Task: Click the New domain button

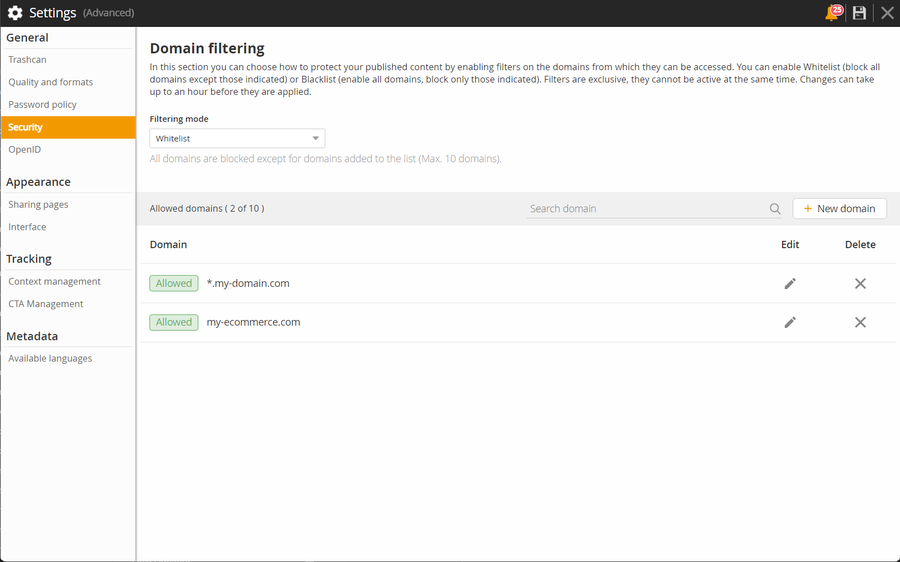Action: point(839,209)
